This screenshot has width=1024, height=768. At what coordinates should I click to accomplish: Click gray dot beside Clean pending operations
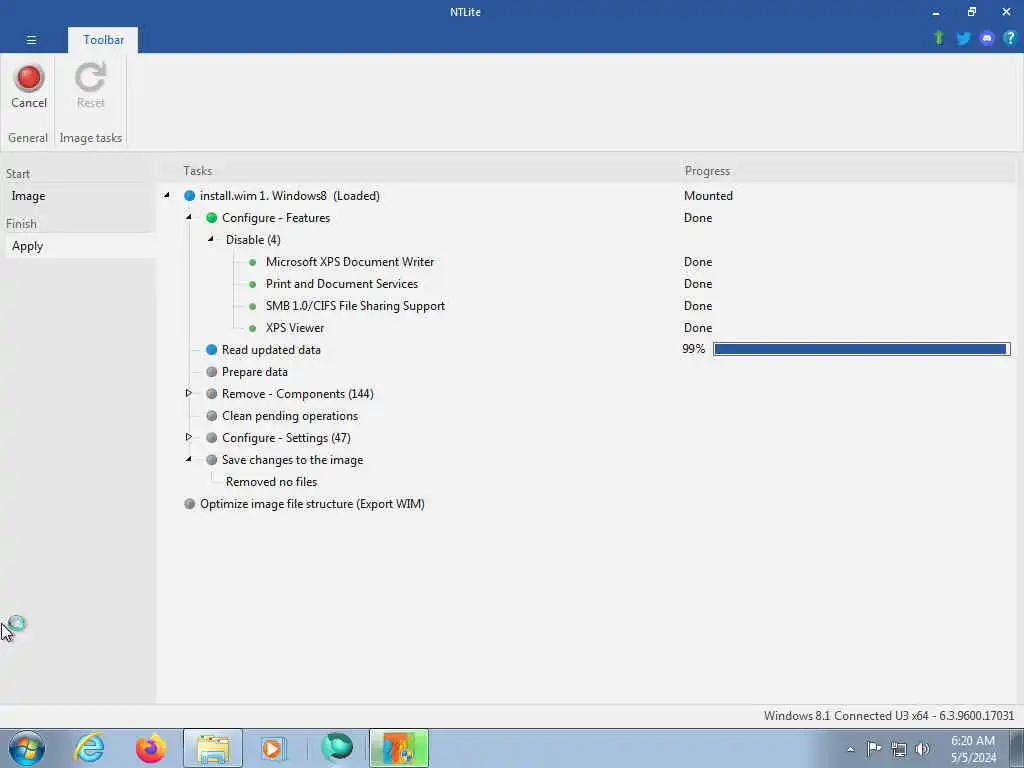tap(212, 415)
